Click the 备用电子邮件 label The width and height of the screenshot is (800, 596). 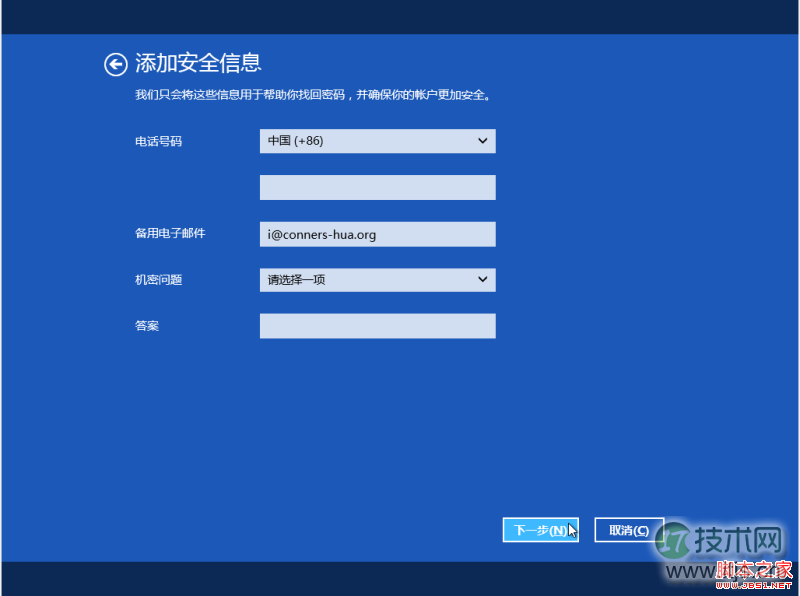[170, 233]
